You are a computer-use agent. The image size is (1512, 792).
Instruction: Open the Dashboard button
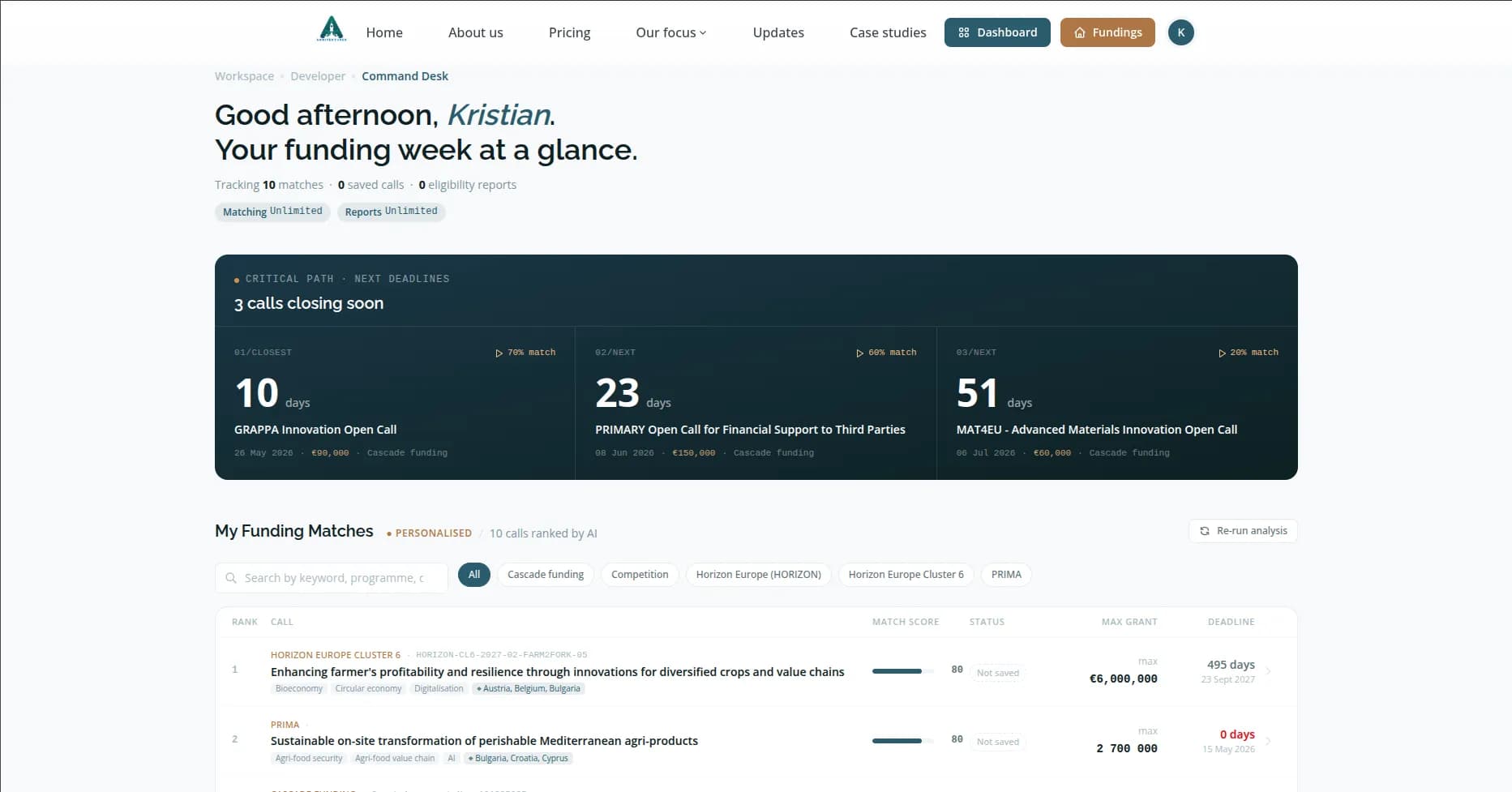(x=997, y=32)
